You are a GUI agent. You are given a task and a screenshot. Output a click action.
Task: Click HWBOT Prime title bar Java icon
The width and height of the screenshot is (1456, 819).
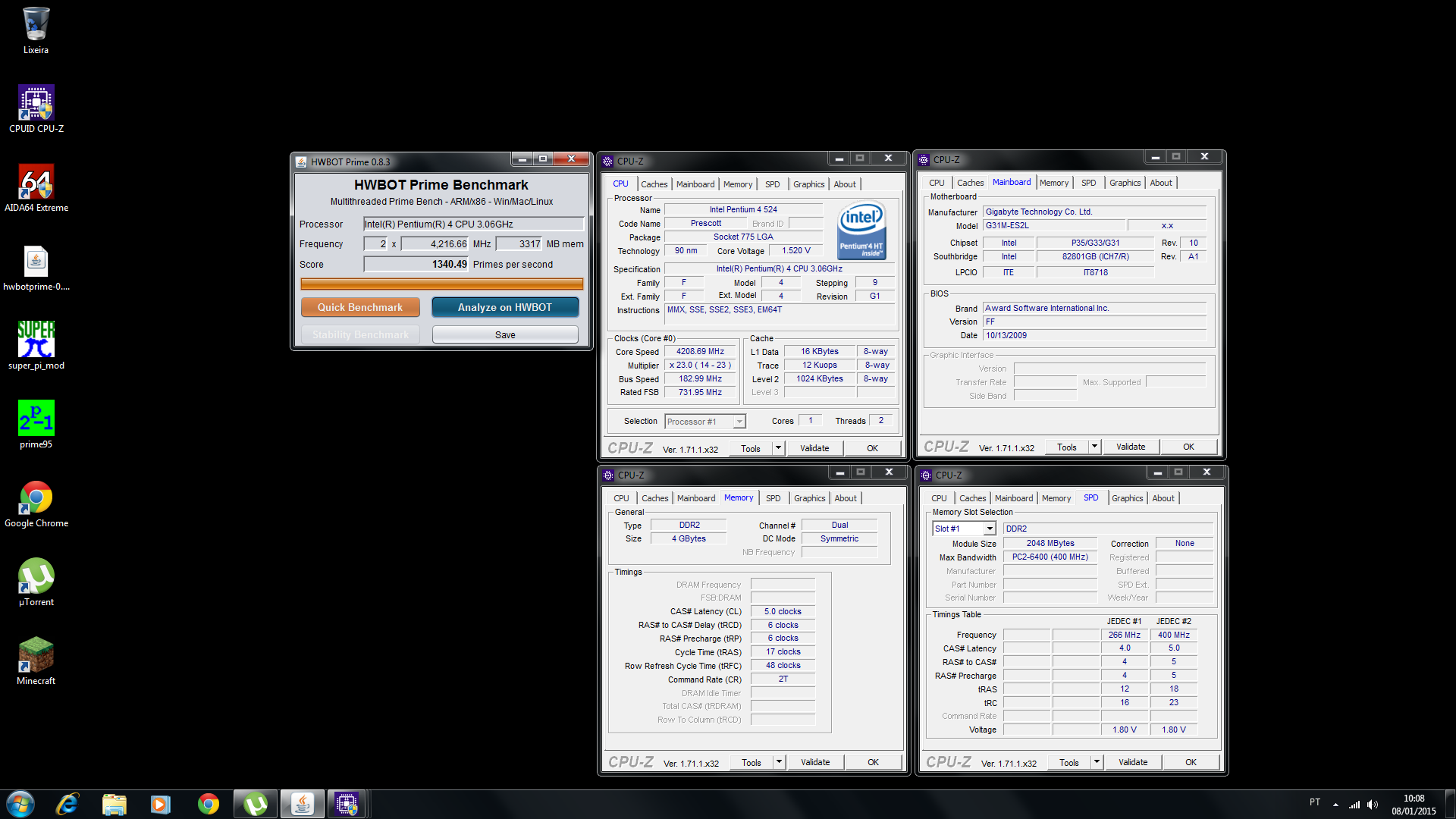[x=302, y=162]
